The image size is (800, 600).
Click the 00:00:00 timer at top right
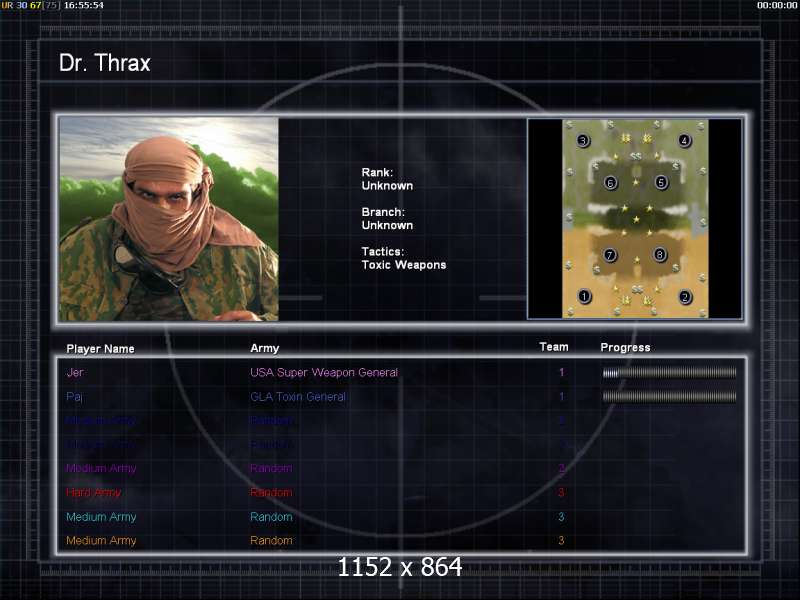pyautogui.click(x=777, y=5)
